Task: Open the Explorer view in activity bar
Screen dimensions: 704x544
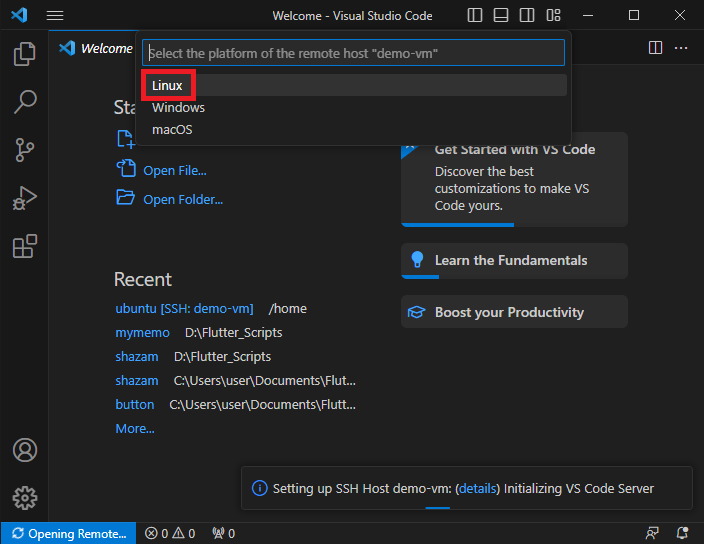Action: pyautogui.click(x=25, y=54)
